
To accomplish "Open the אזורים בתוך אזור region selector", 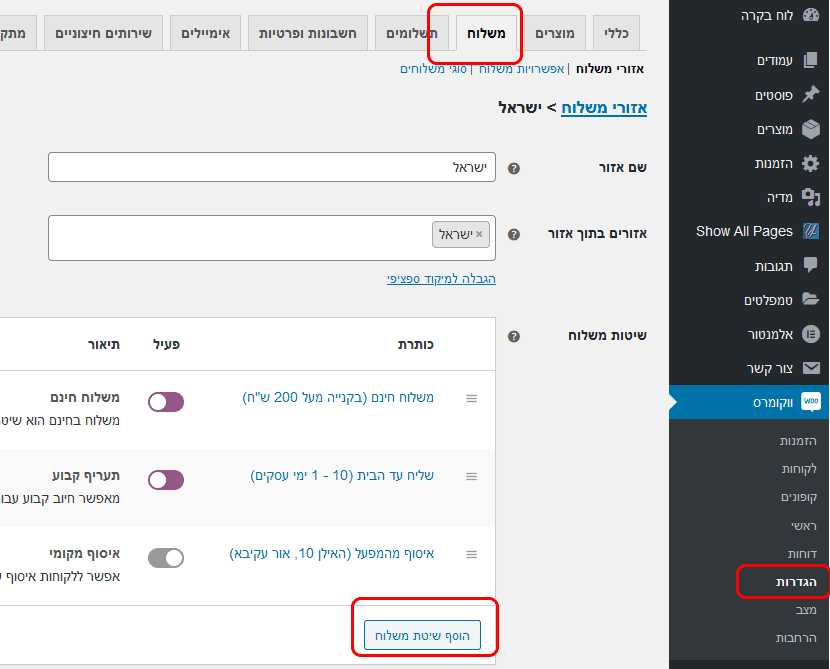I will pos(272,238).
